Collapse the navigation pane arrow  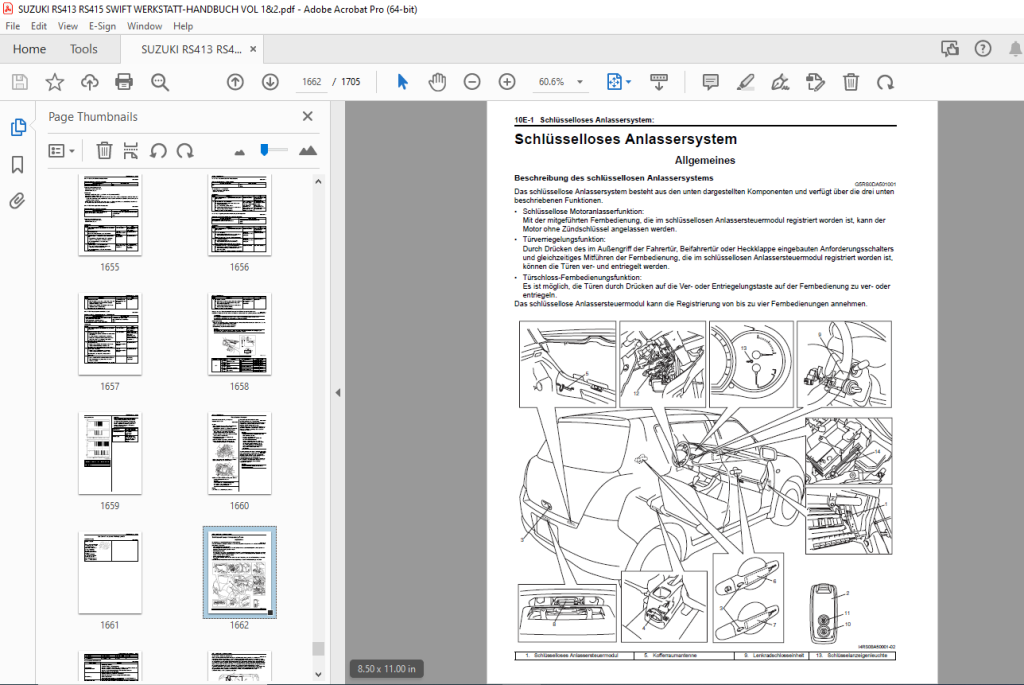[338, 392]
